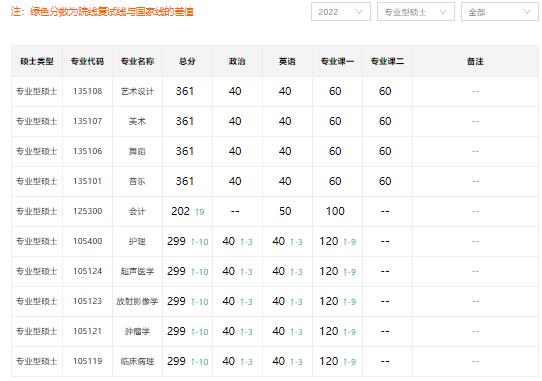Click total score 299 in 护理 row

pos(177,241)
